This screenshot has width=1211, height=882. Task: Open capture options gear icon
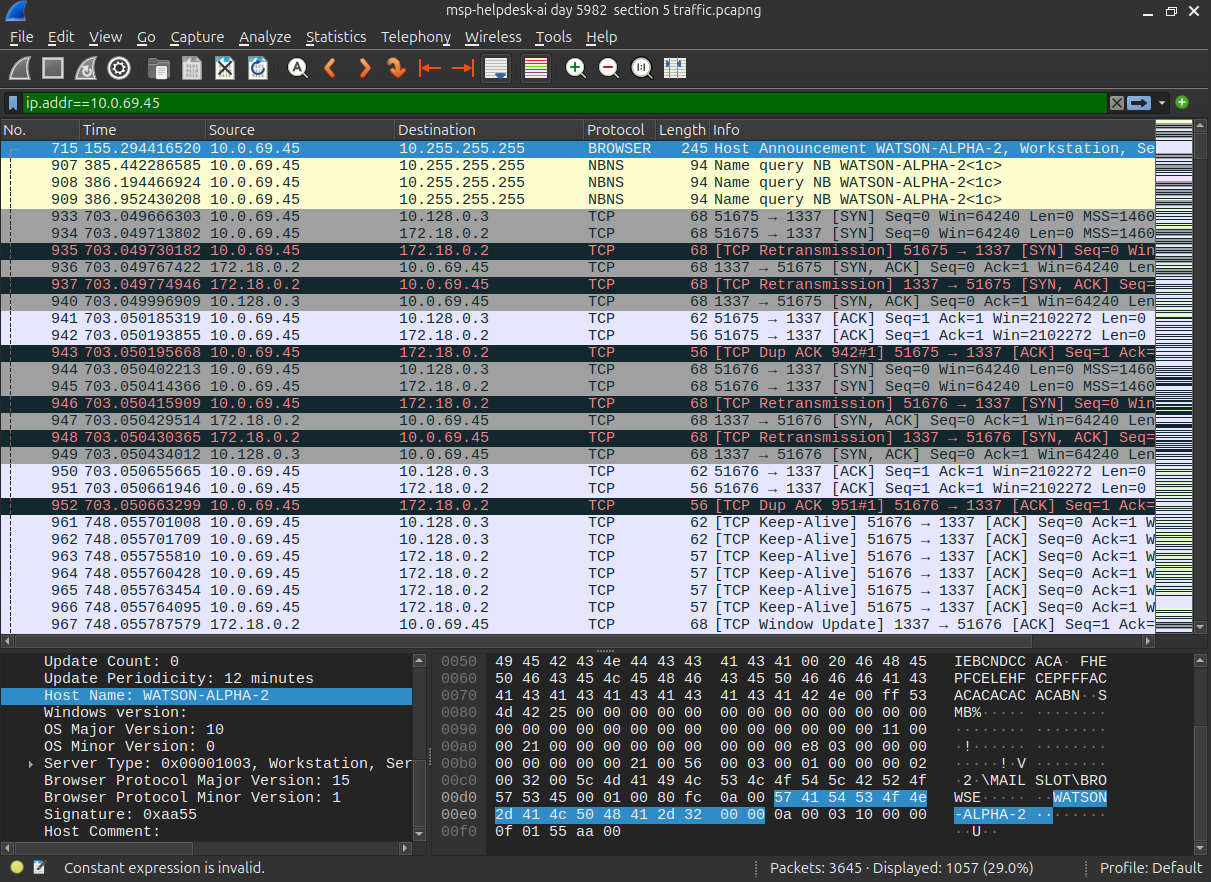(x=119, y=68)
